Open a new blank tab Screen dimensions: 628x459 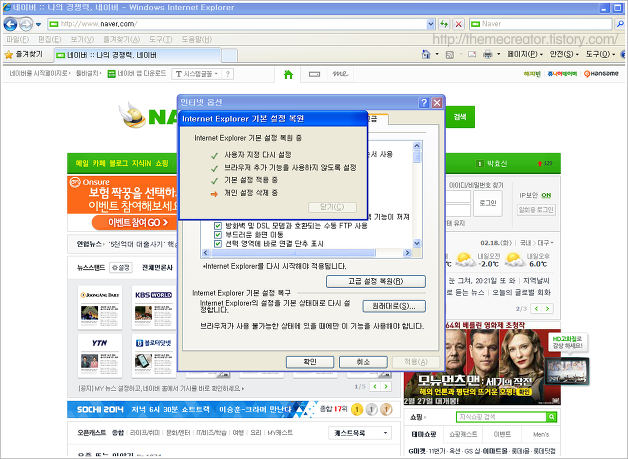pyautogui.click(x=229, y=55)
